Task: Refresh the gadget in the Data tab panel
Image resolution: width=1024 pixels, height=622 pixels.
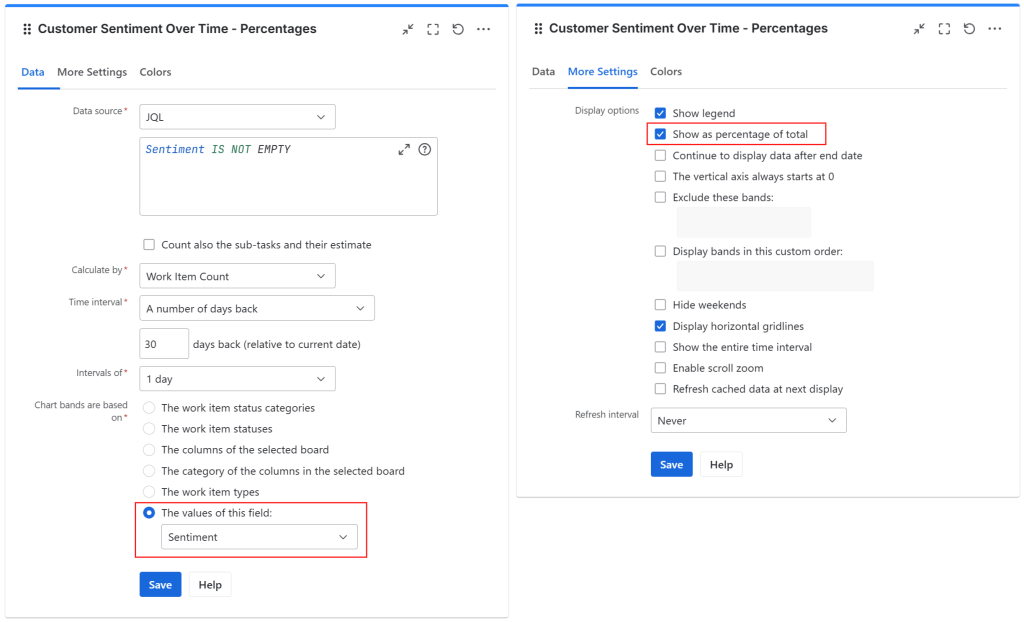Action: (458, 30)
